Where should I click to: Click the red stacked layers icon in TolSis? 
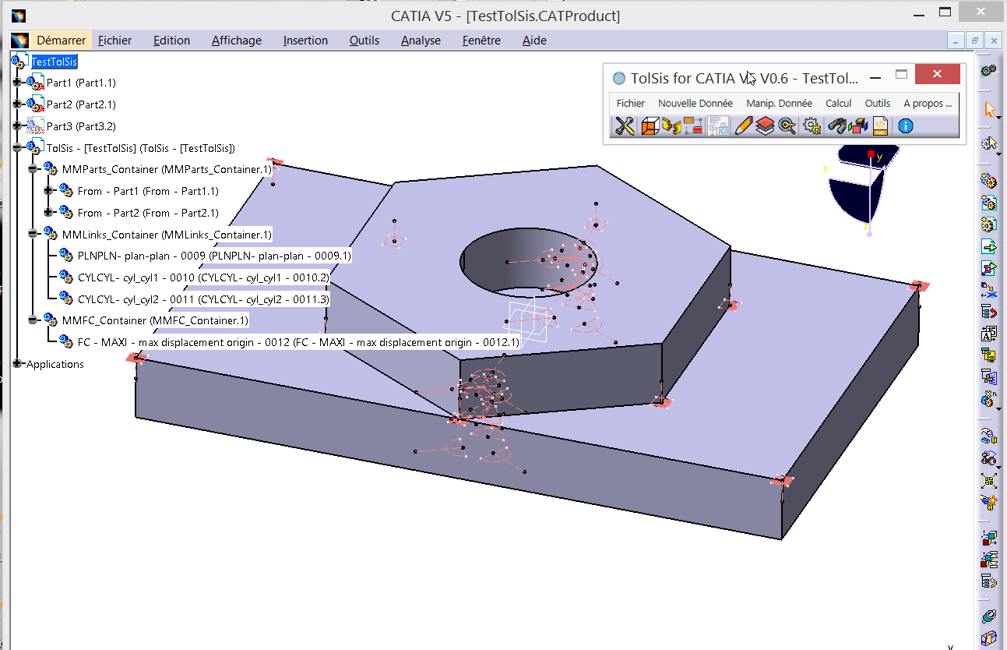coord(765,126)
